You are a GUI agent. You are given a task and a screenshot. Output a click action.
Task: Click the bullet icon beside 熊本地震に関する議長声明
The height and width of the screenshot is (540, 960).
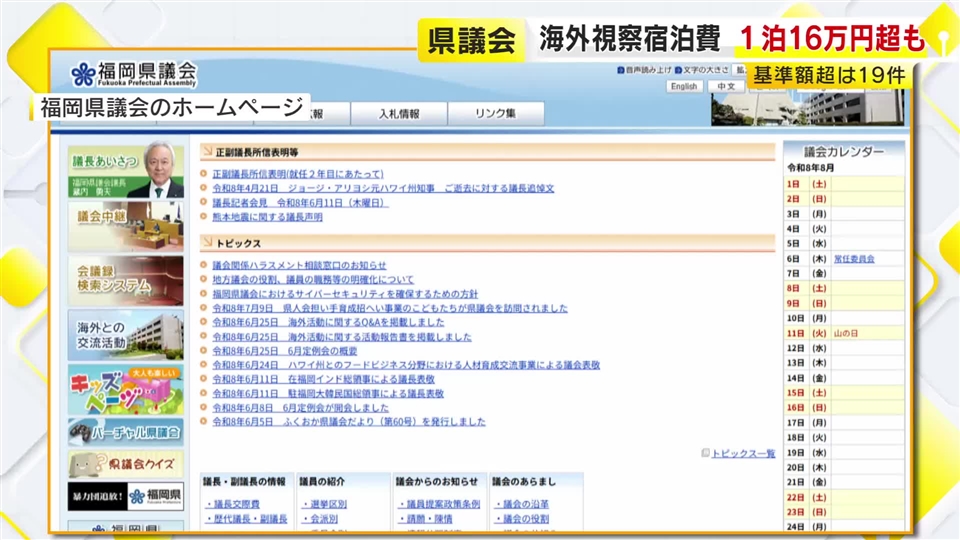pyautogui.click(x=204, y=216)
